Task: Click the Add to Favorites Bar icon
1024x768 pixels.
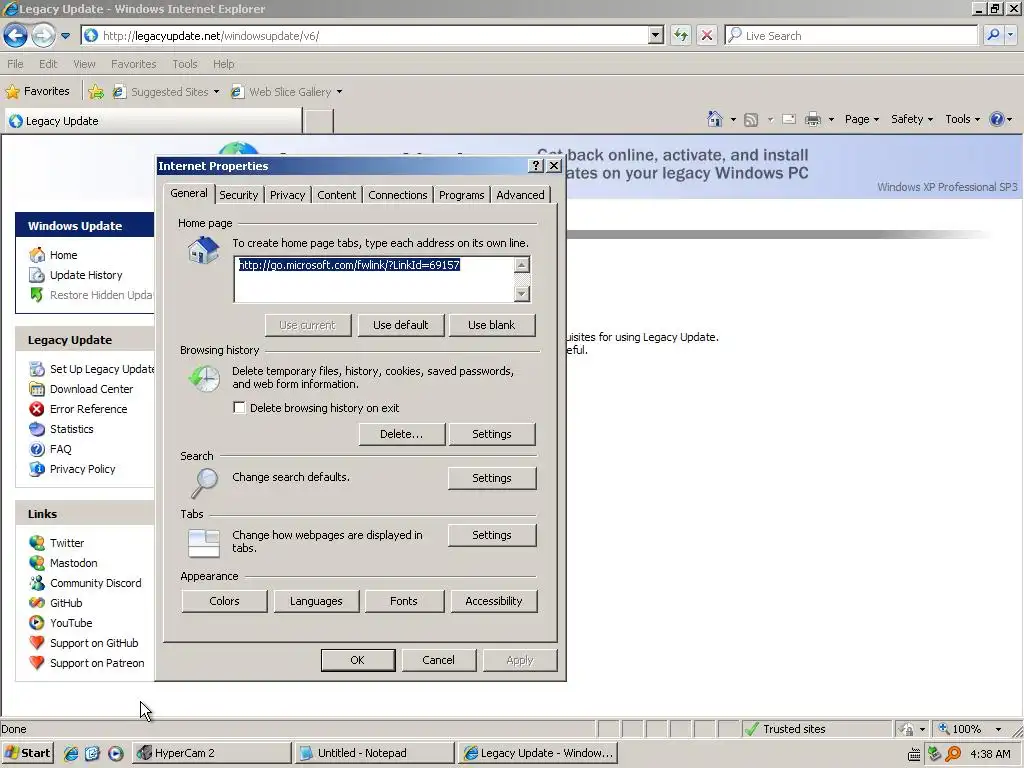Action: click(96, 92)
